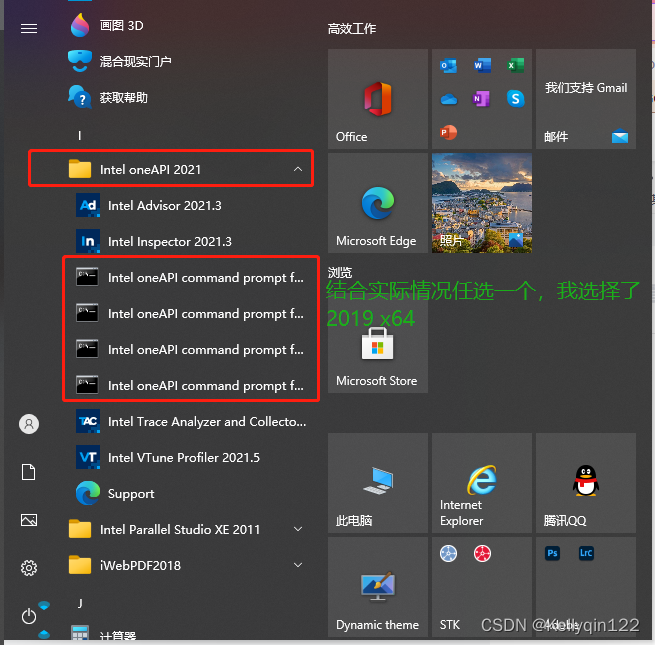Image resolution: width=655 pixels, height=645 pixels.
Task: Open Lightroom Classic in the Adobe tile folder
Action: pyautogui.click(x=586, y=554)
